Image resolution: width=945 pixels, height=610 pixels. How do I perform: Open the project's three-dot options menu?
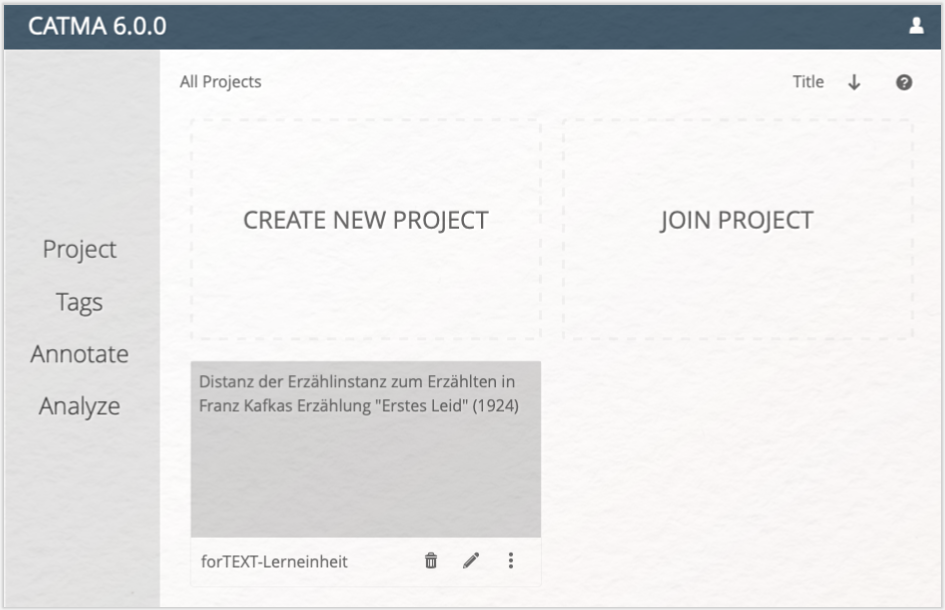[510, 561]
